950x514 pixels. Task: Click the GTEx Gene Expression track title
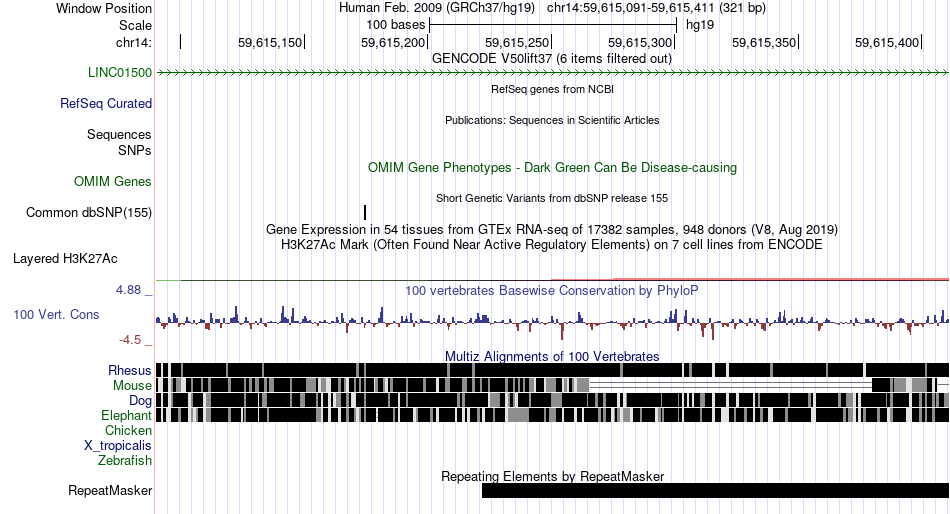(552, 230)
